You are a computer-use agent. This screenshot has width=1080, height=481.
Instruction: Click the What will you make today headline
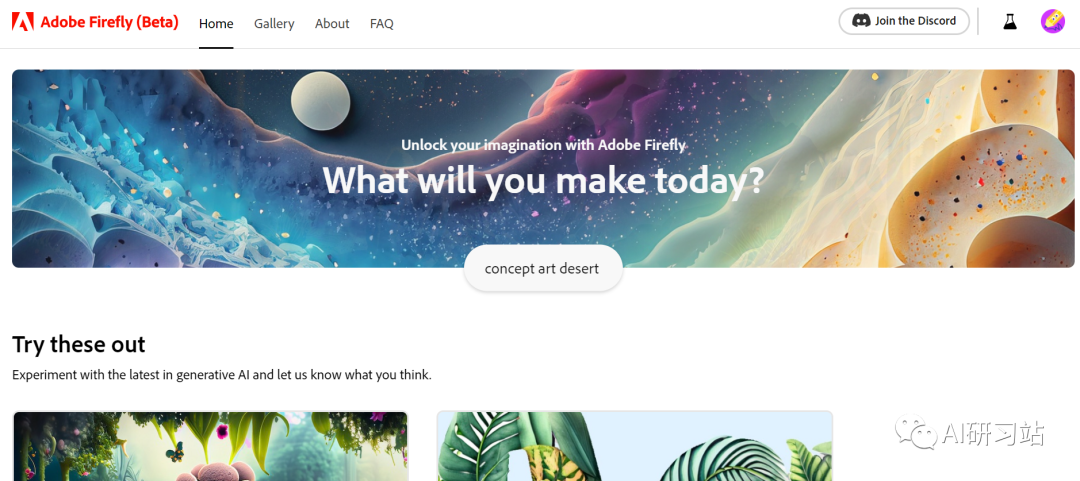(543, 181)
